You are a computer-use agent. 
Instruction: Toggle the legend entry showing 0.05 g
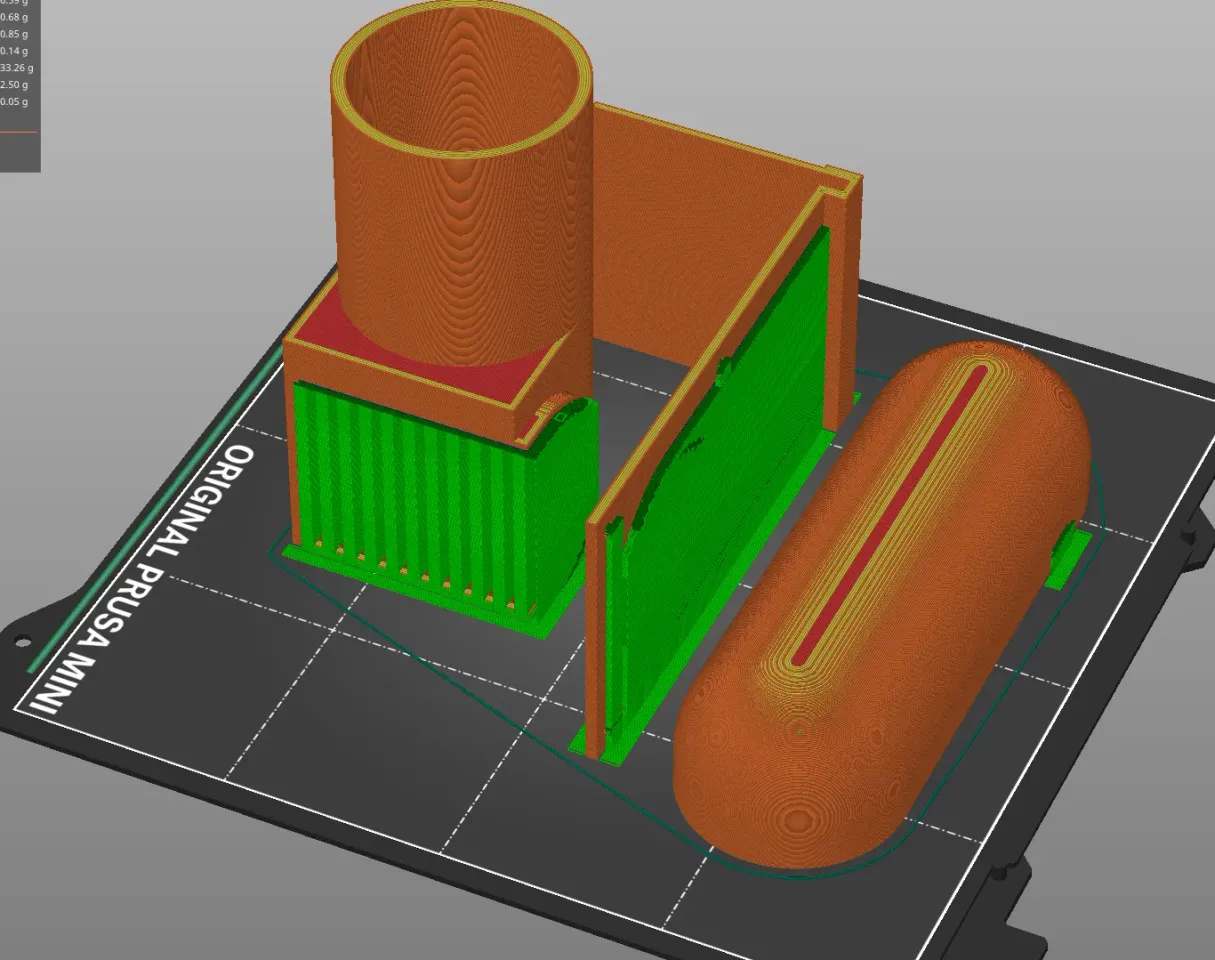pyautogui.click(x=15, y=101)
